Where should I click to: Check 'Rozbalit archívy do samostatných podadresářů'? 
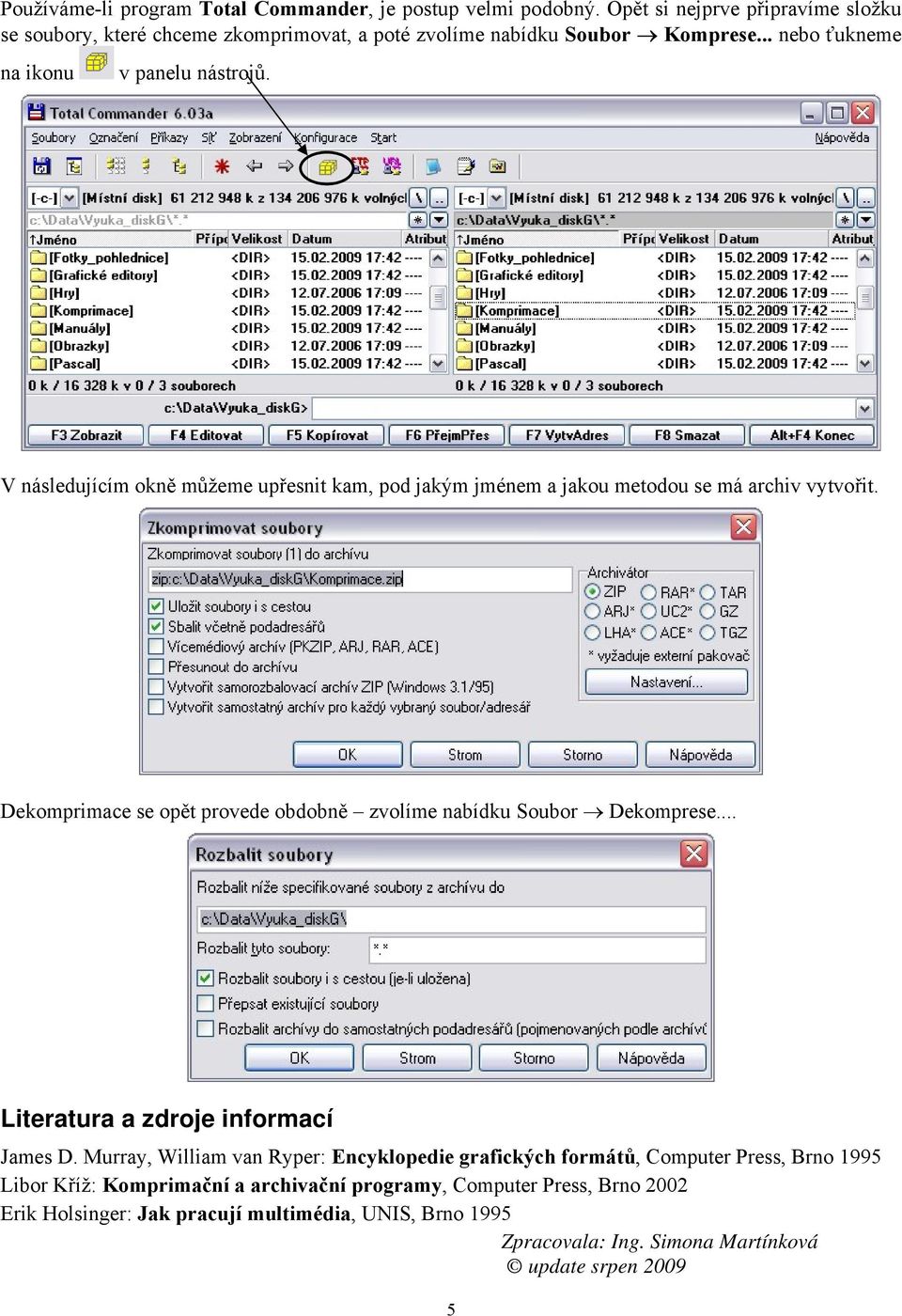tap(205, 1029)
